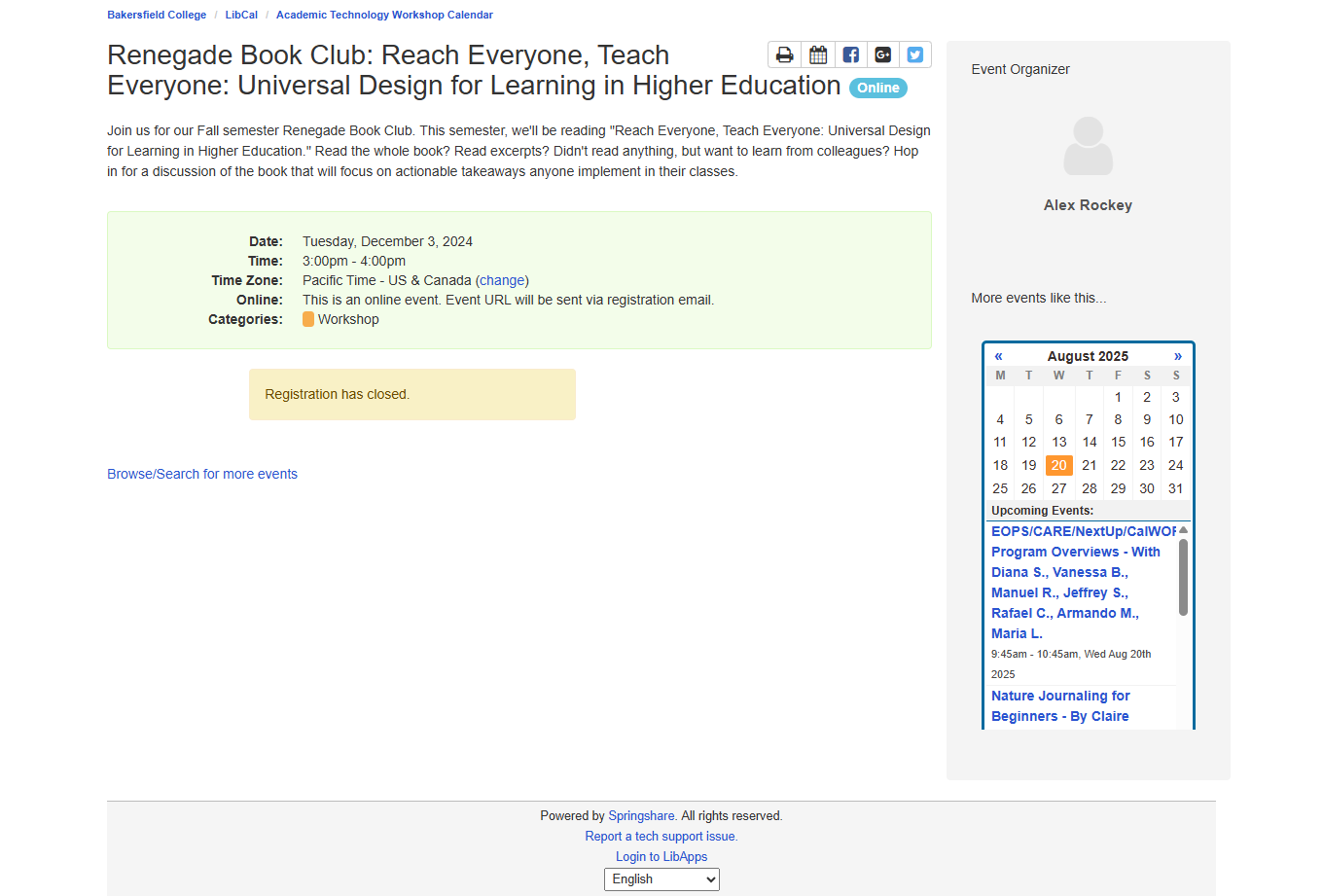Select August 20 in the mini calendar

(1058, 465)
